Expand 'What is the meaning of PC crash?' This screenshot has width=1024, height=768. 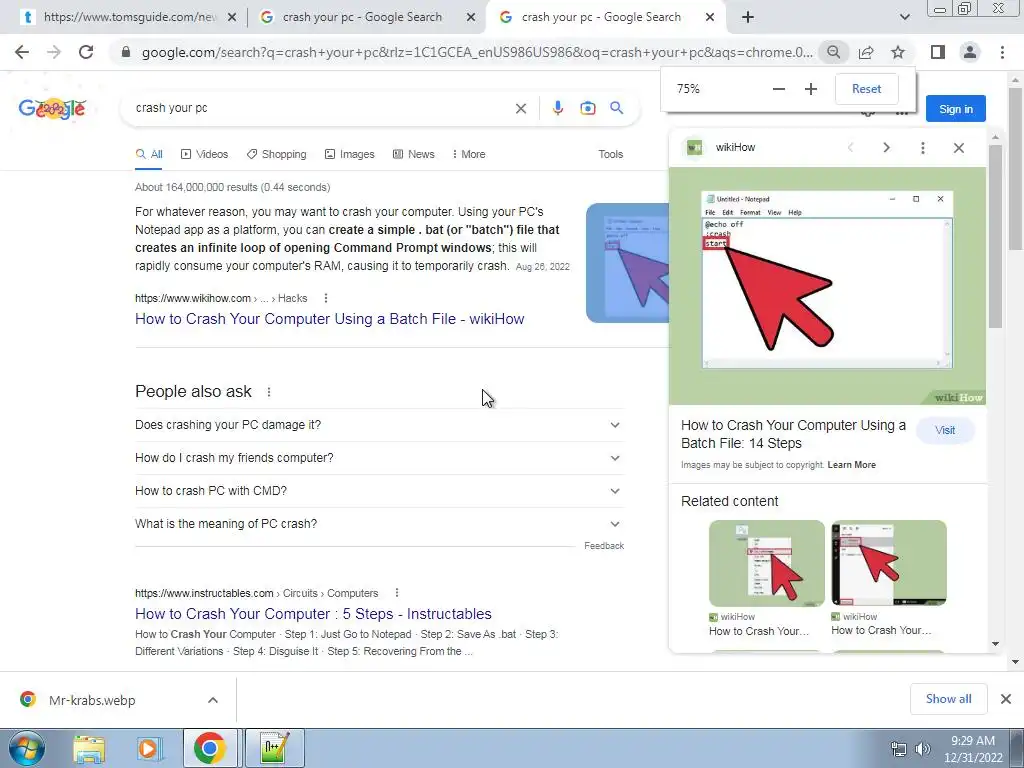379,524
